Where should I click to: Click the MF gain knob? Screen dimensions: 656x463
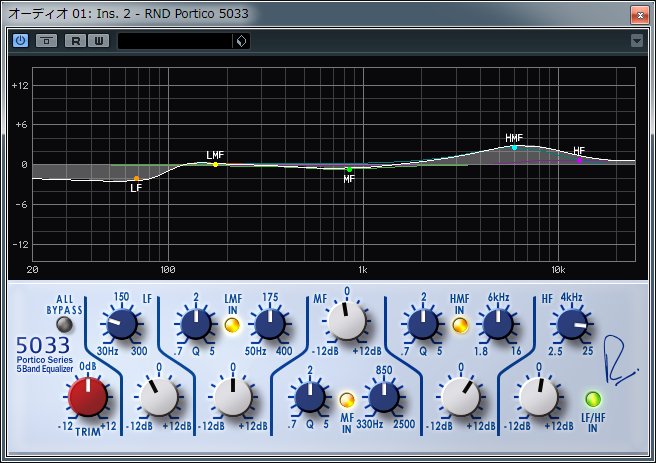pos(347,321)
